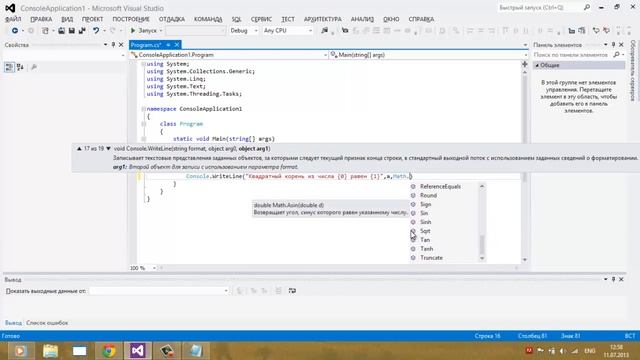Viewport: 640px width, 360px height.
Task: Click the IntelliSense list scroll-down arrow
Action: [482, 258]
